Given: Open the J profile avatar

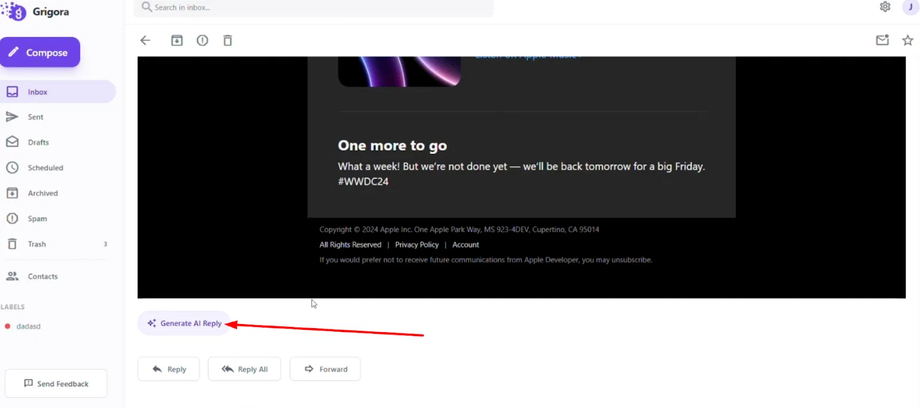Looking at the screenshot, I should (911, 7).
